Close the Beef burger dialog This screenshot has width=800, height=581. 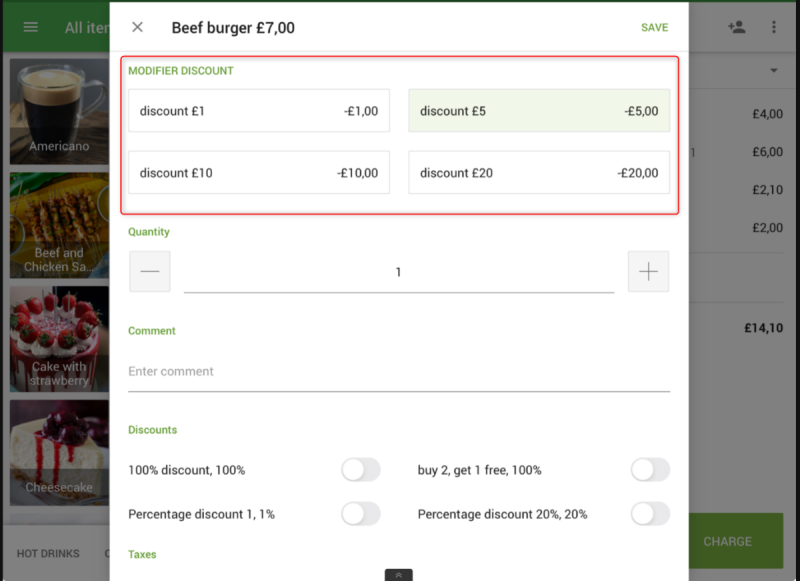coord(137,27)
